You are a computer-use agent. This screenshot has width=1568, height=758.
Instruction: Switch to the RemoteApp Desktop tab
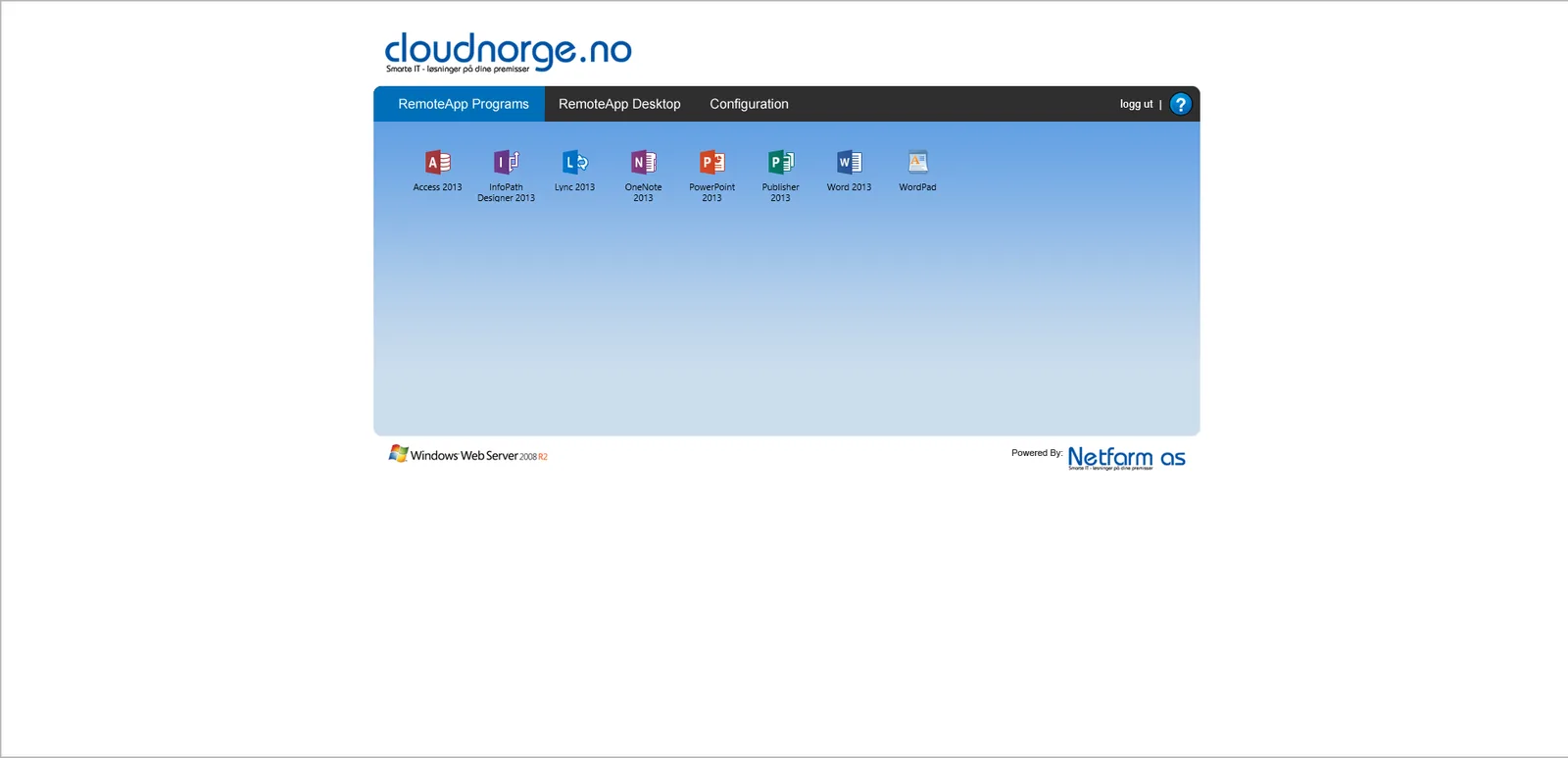coord(619,104)
